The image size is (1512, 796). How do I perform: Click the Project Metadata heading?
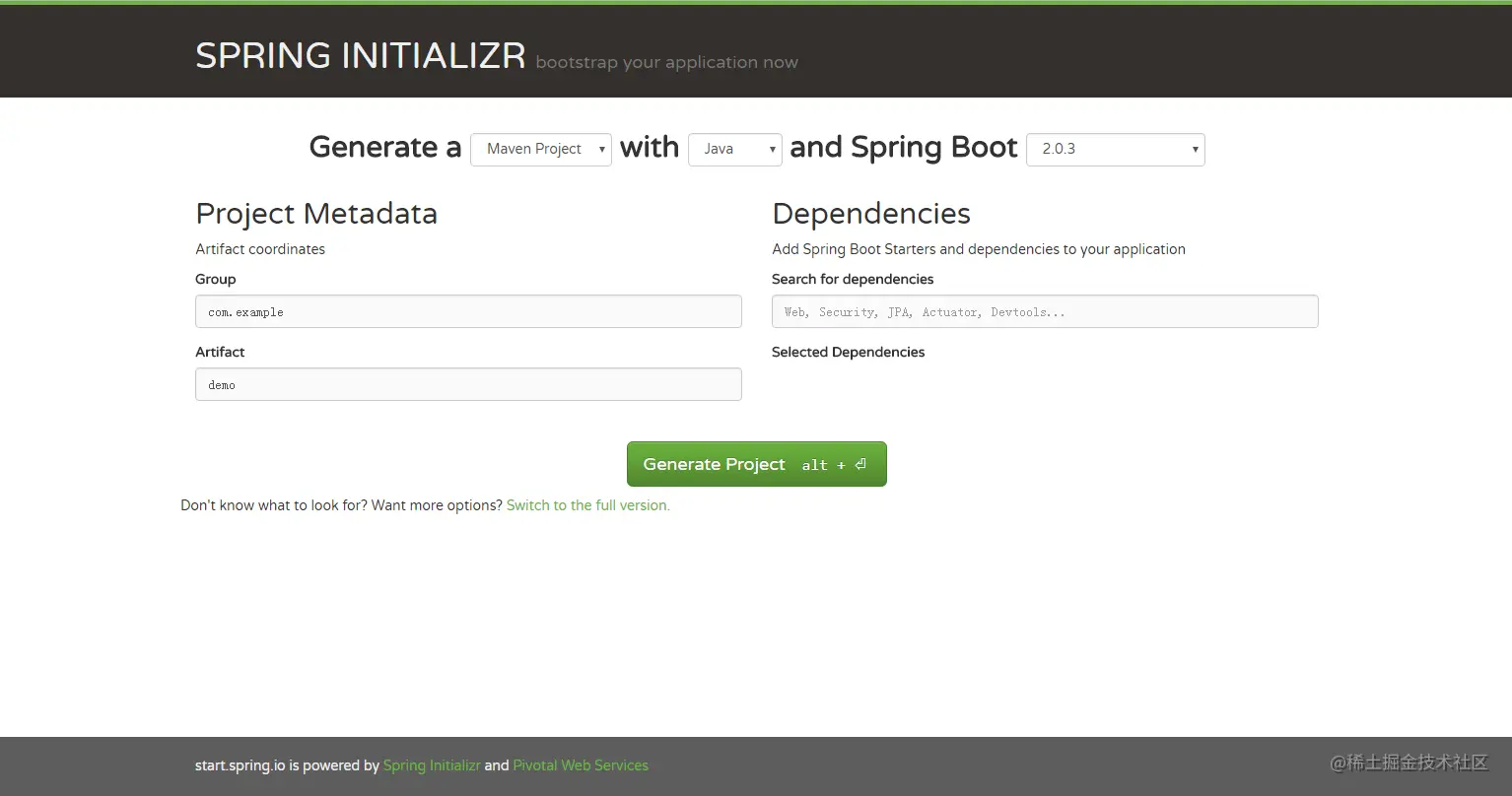click(x=316, y=214)
